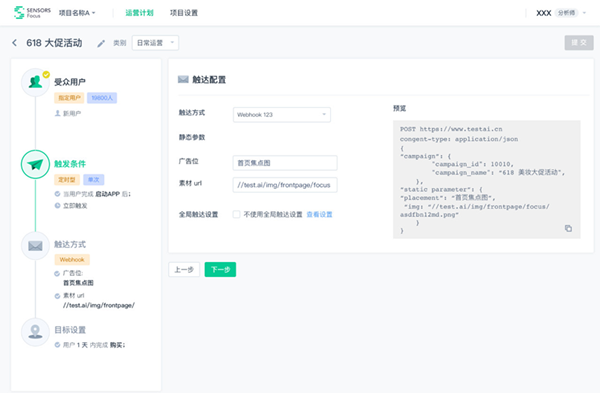Click the check icon beside 用户 1 天 goal
Screen dimensions: 600x393
(57, 345)
